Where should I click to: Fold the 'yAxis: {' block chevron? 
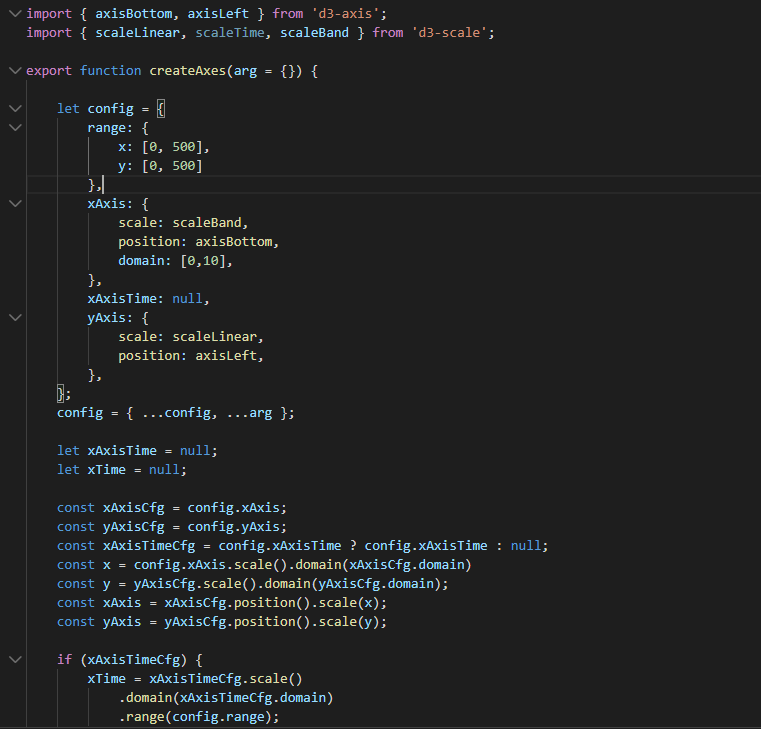coord(16,318)
